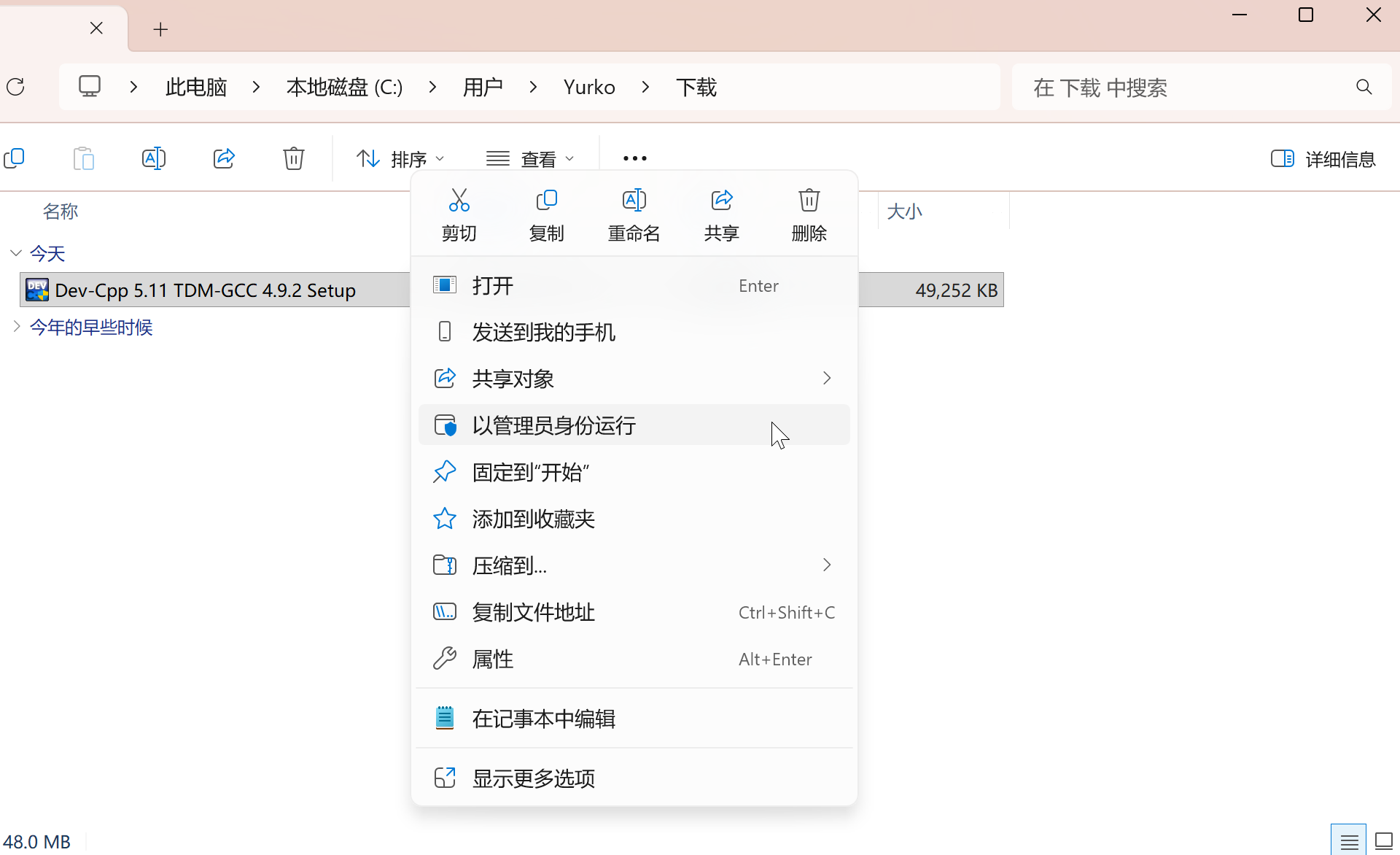
Task: Toggle the details pane button
Action: (x=1323, y=158)
